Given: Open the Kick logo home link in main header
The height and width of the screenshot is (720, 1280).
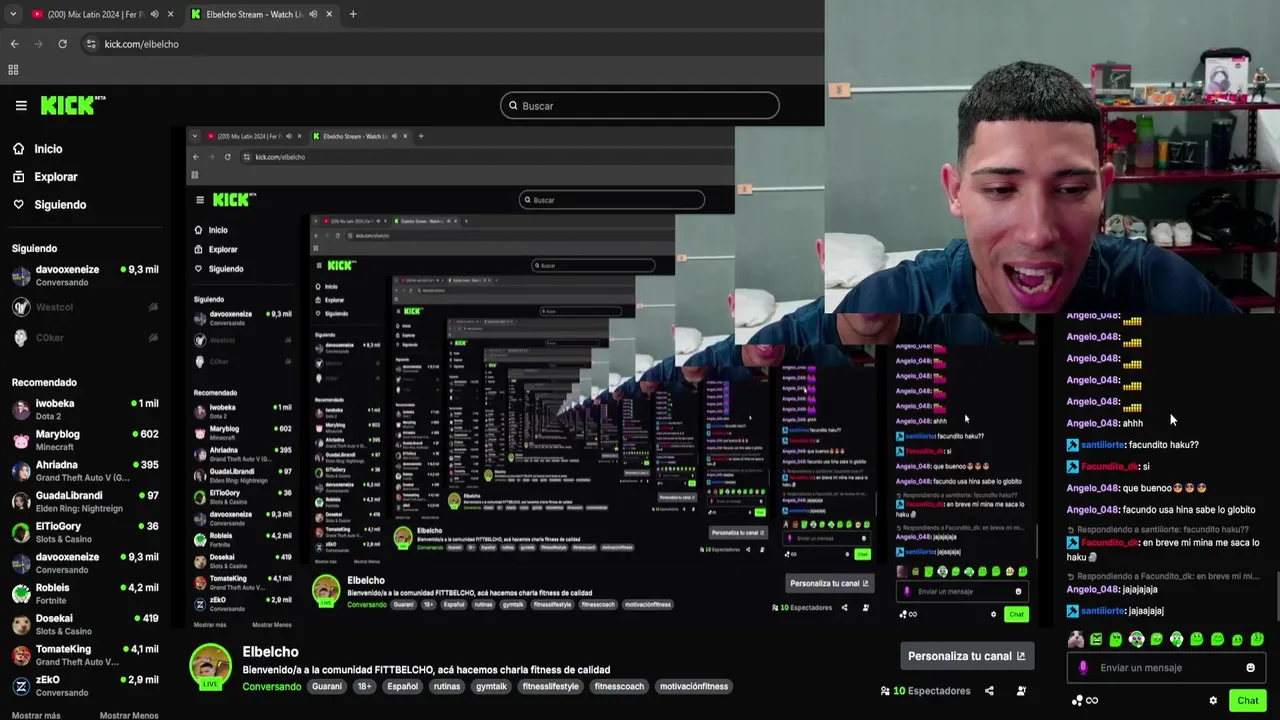Looking at the screenshot, I should pos(71,105).
